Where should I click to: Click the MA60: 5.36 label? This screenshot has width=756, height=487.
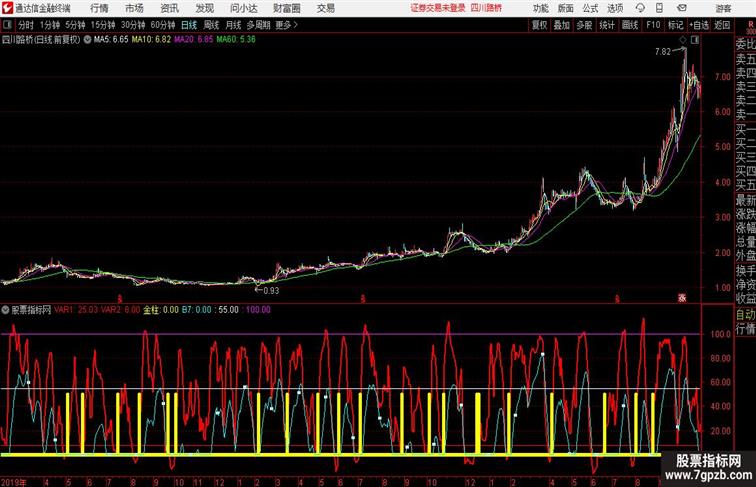[236, 40]
